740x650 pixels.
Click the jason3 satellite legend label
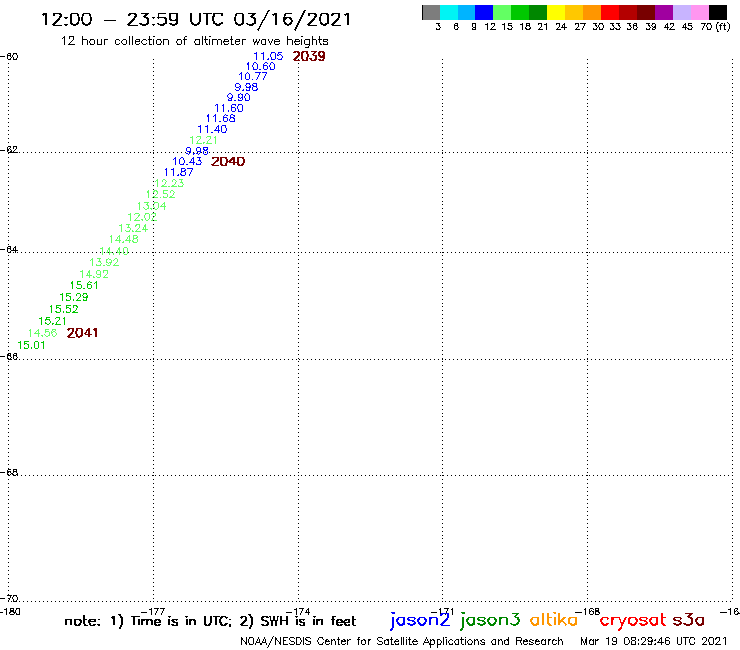click(x=490, y=620)
